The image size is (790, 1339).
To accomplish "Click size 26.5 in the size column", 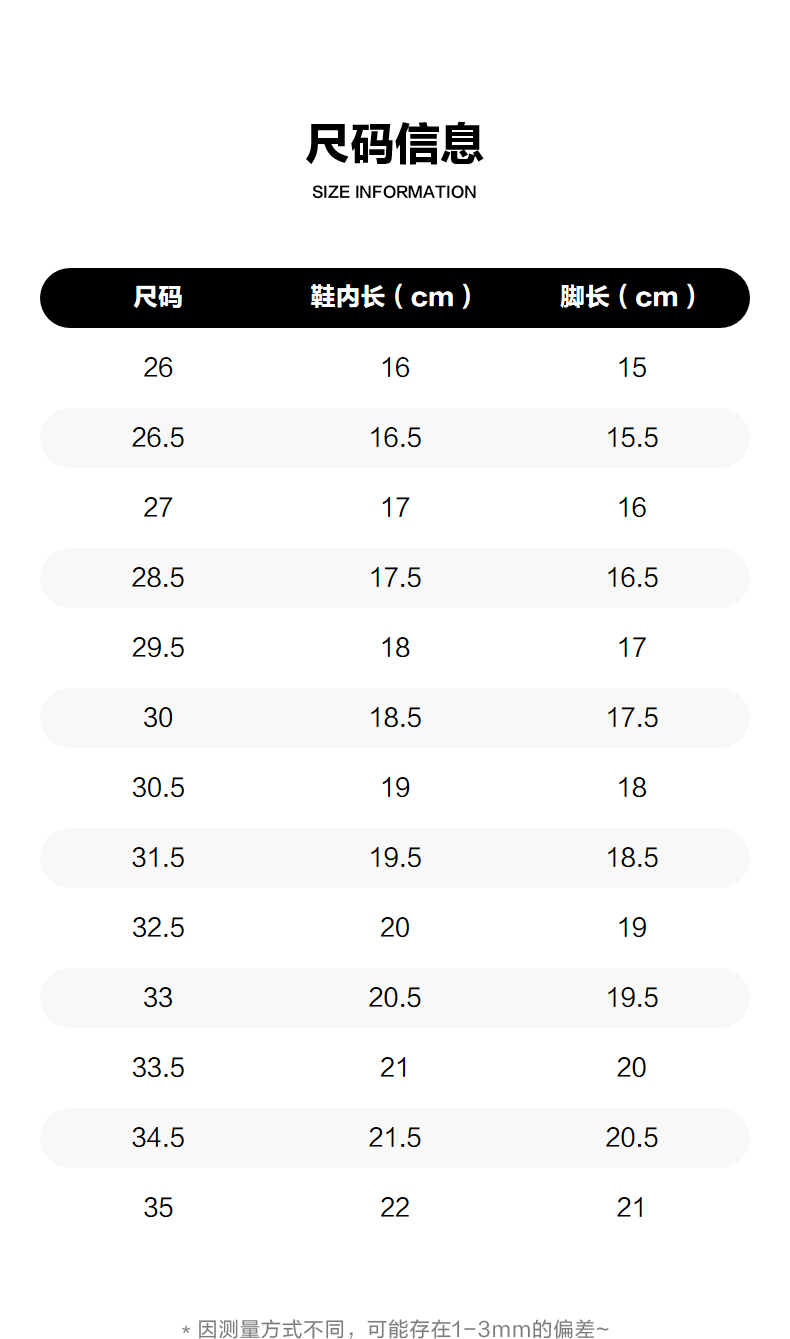I will click(x=158, y=438).
